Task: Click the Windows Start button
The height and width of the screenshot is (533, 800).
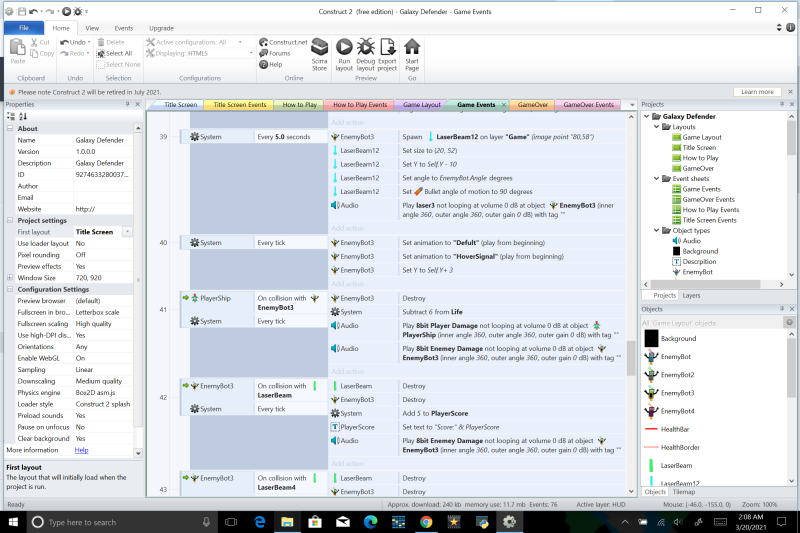Action: point(13,522)
